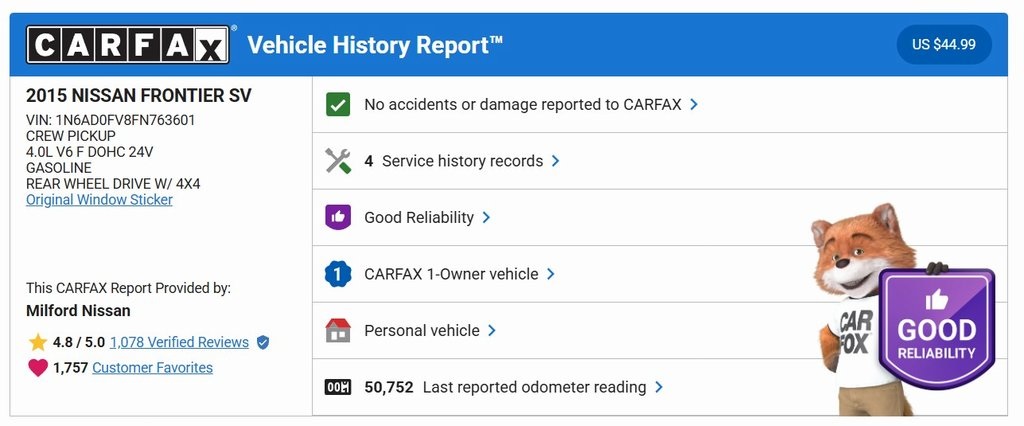Click the green checkmark no-accidents icon
This screenshot has width=1024, height=426.
[x=338, y=104]
